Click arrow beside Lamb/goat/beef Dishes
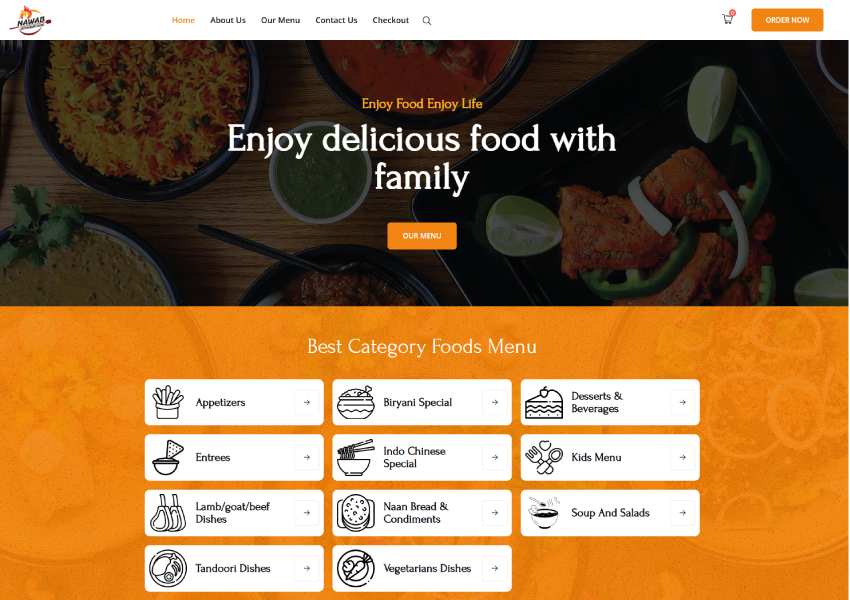Image resolution: width=850 pixels, height=600 pixels. click(x=307, y=513)
